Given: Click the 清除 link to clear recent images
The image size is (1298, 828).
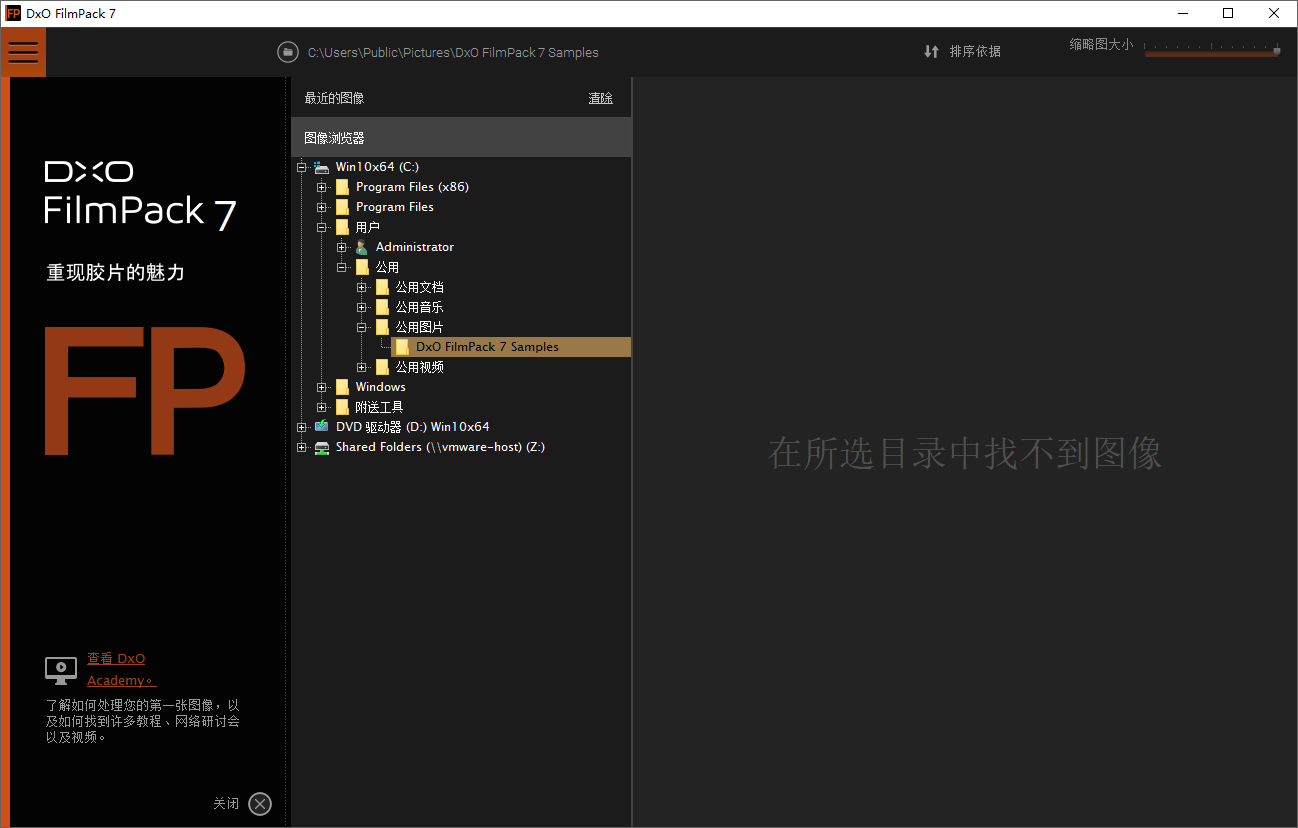Looking at the screenshot, I should click(x=601, y=98).
